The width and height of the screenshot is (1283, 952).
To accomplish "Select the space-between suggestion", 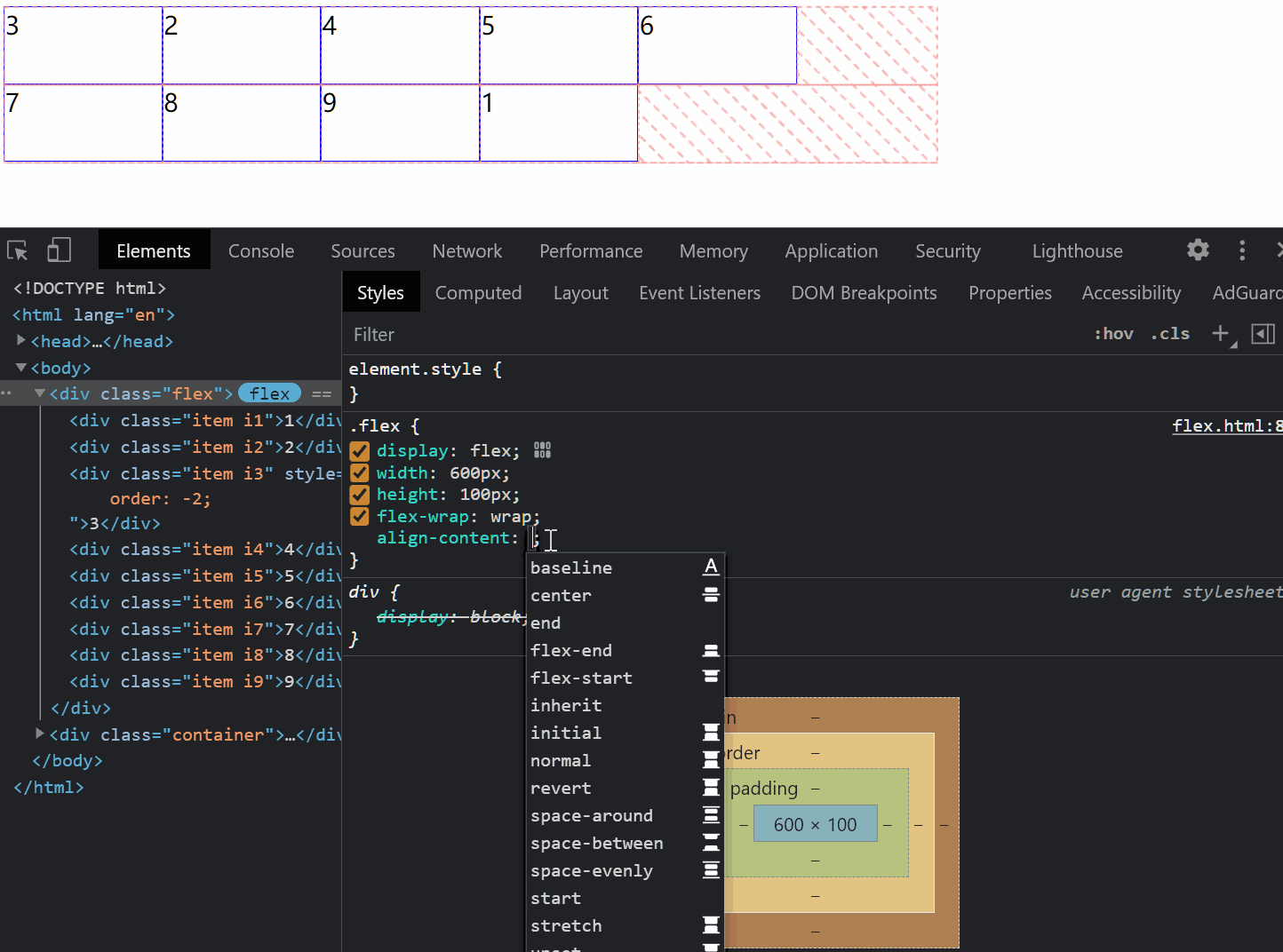I will coord(626,843).
